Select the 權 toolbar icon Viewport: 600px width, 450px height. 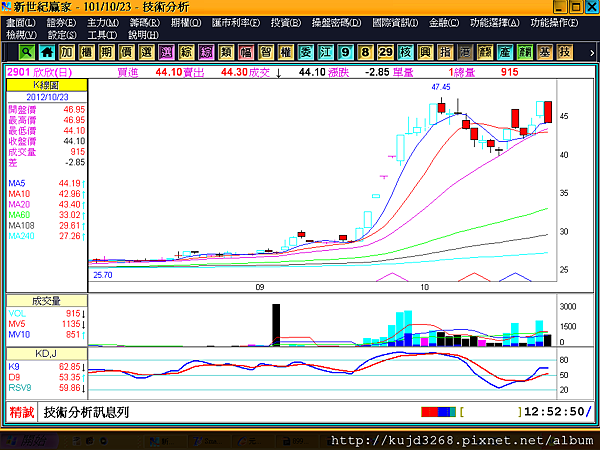pos(285,52)
